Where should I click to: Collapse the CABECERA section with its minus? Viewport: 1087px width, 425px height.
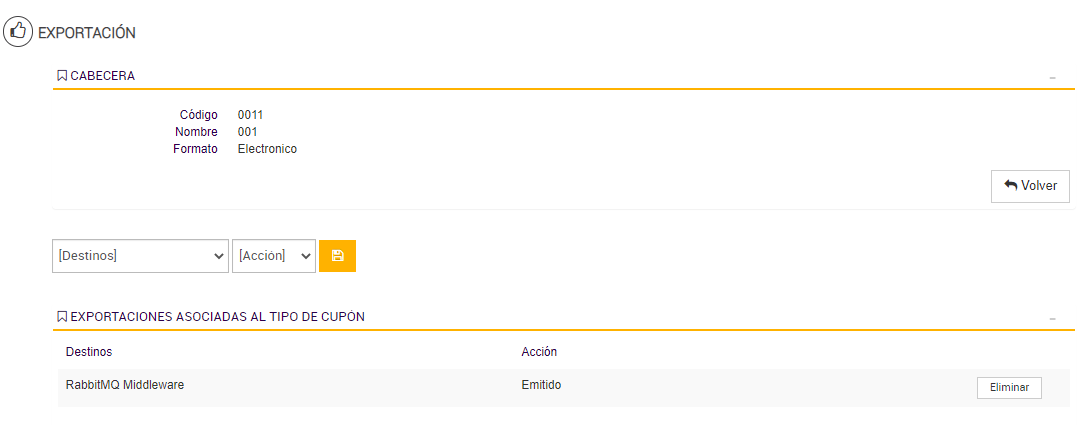pos(1052,77)
